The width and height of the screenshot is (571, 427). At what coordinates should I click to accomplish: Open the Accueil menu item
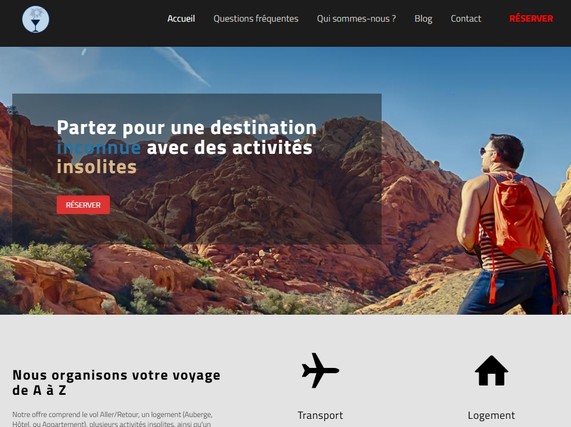181,19
